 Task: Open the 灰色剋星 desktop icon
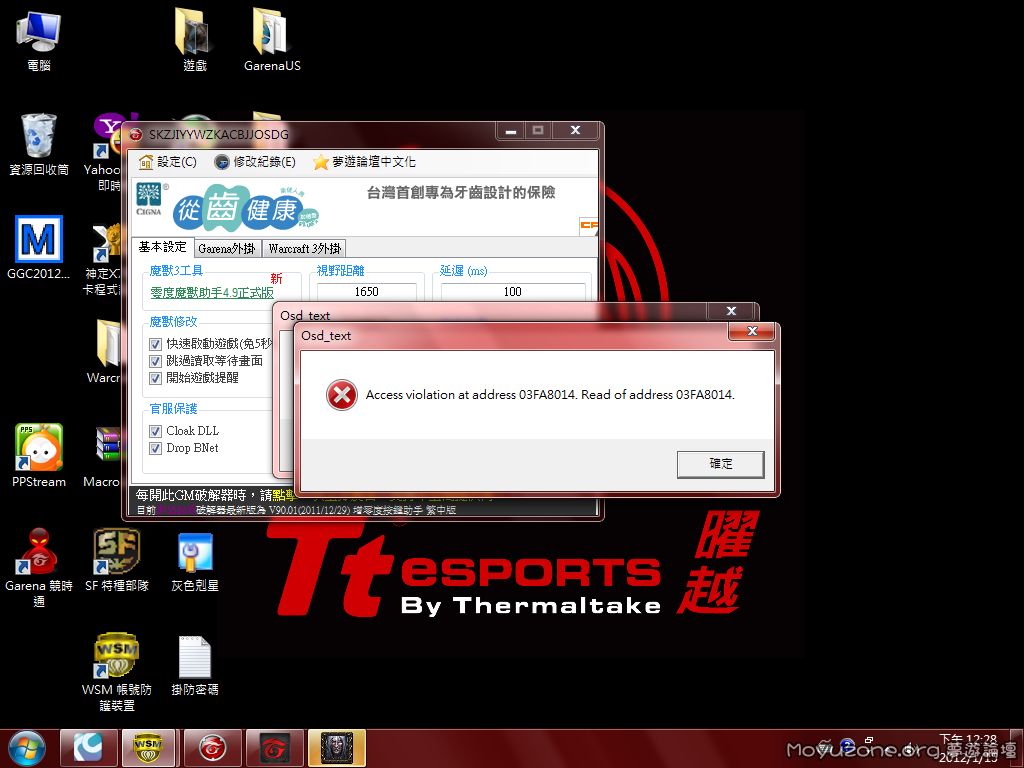pyautogui.click(x=195, y=560)
